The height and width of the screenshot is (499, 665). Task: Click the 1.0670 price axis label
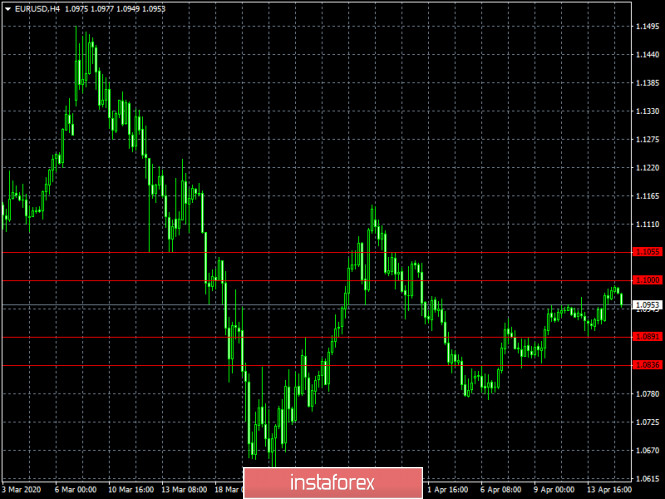coord(648,450)
